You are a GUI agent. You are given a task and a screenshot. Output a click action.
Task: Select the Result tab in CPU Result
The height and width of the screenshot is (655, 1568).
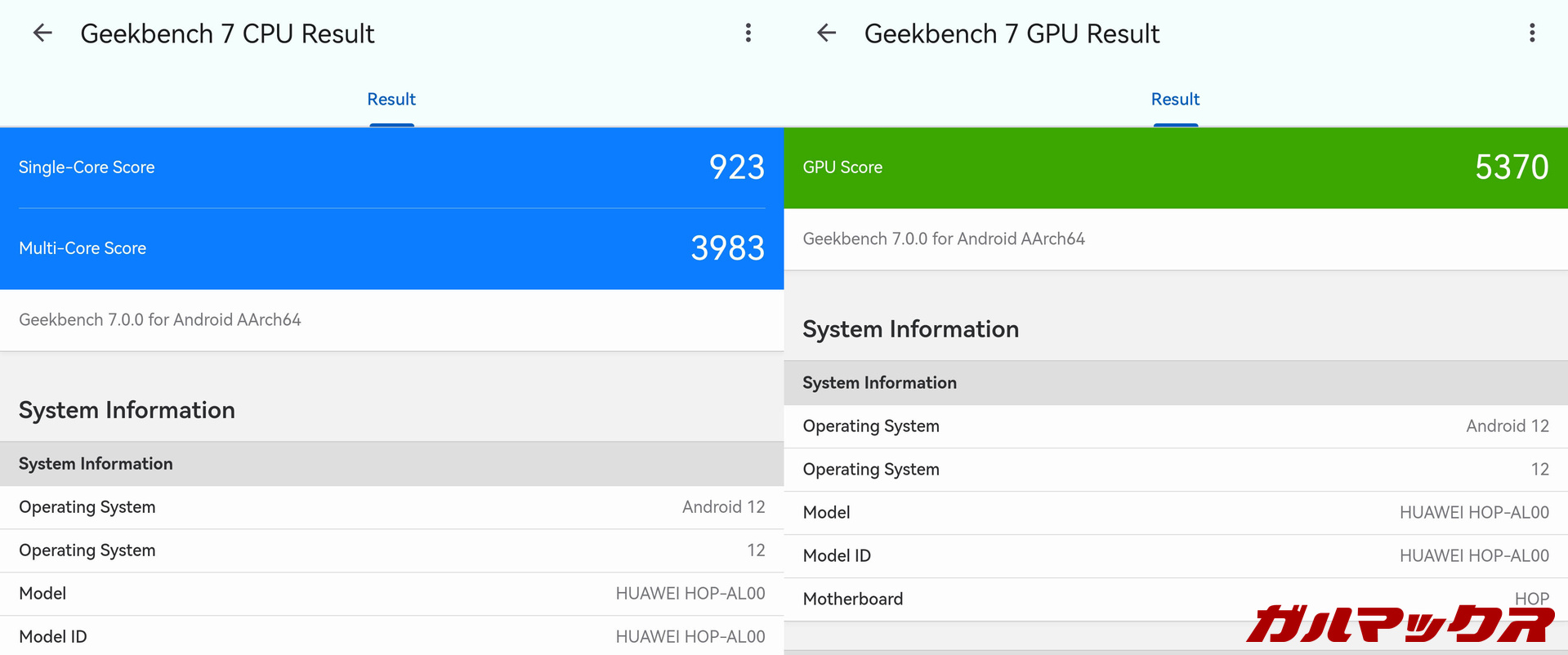[391, 100]
